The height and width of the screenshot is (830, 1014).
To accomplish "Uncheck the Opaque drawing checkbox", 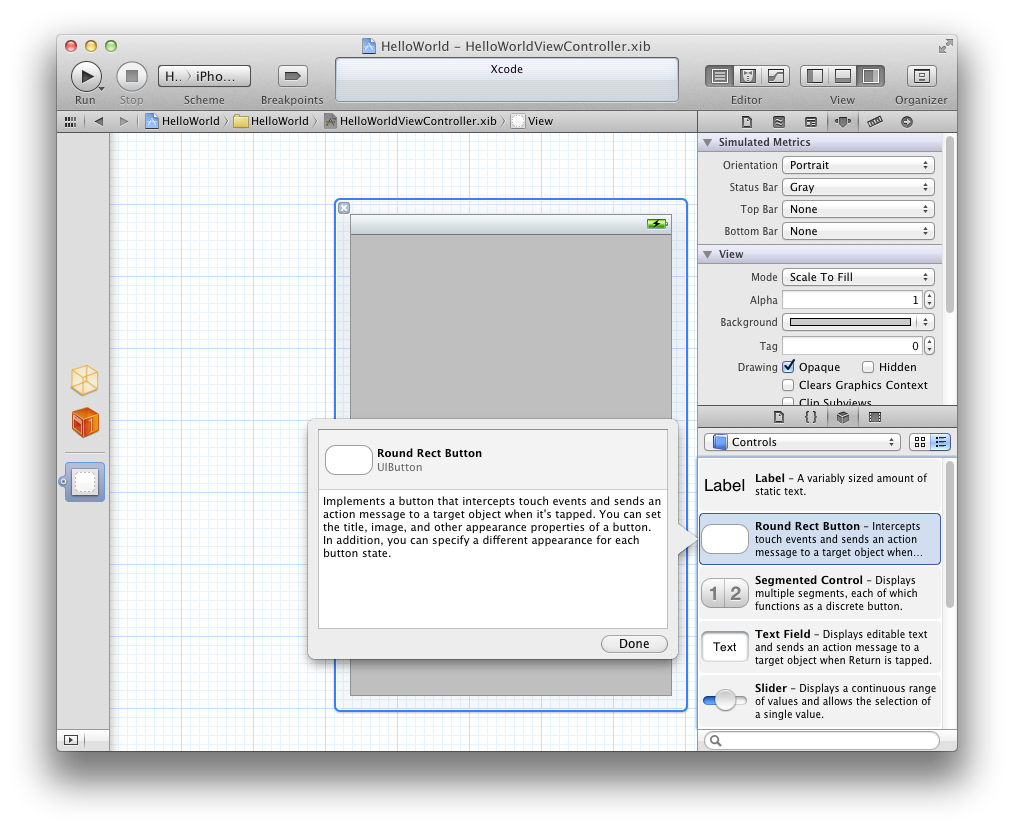I will [x=790, y=366].
